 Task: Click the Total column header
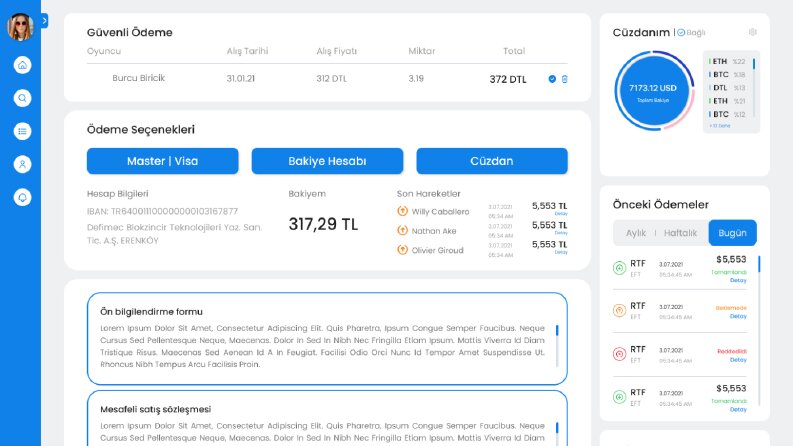tap(514, 51)
